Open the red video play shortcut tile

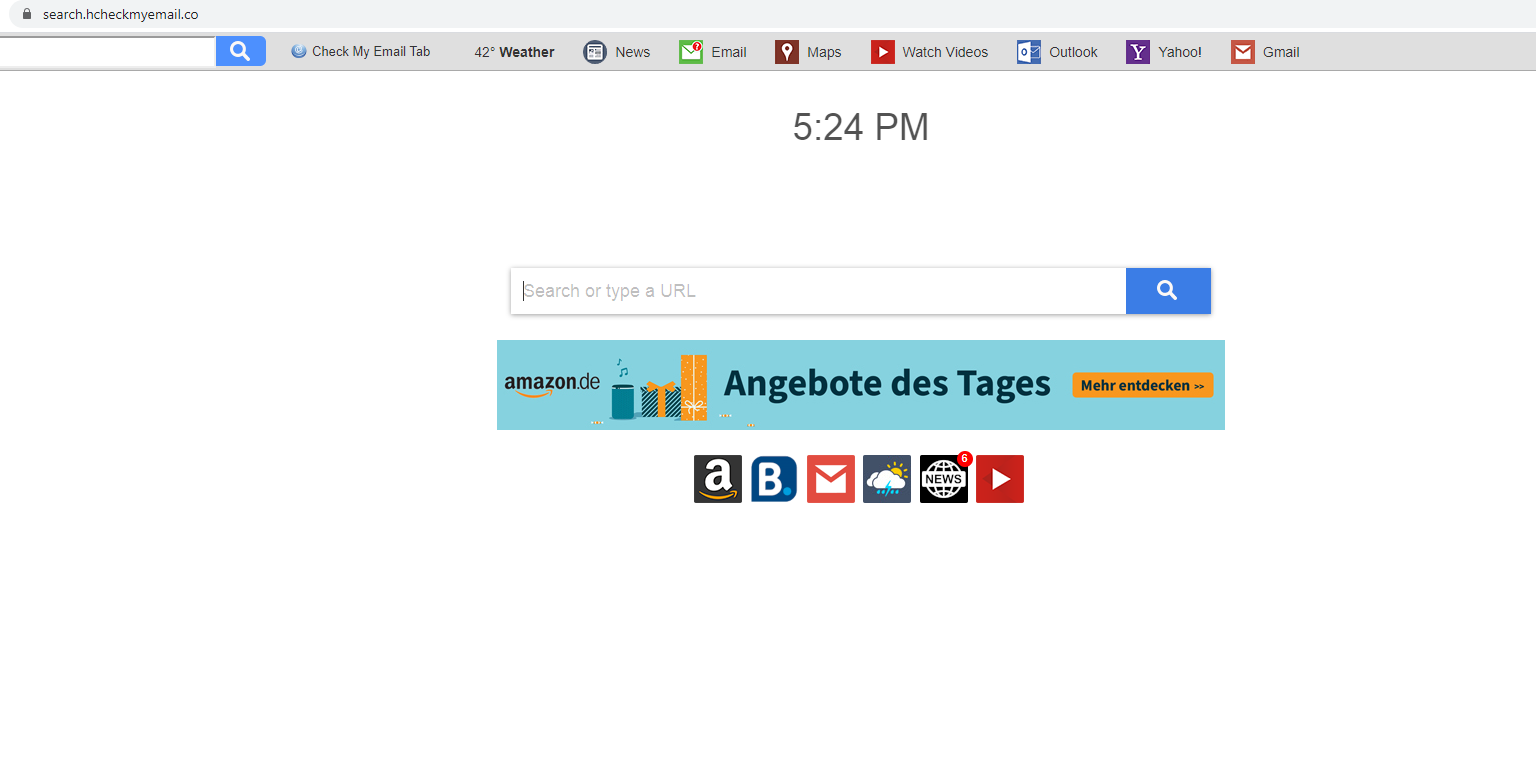click(x=1000, y=479)
